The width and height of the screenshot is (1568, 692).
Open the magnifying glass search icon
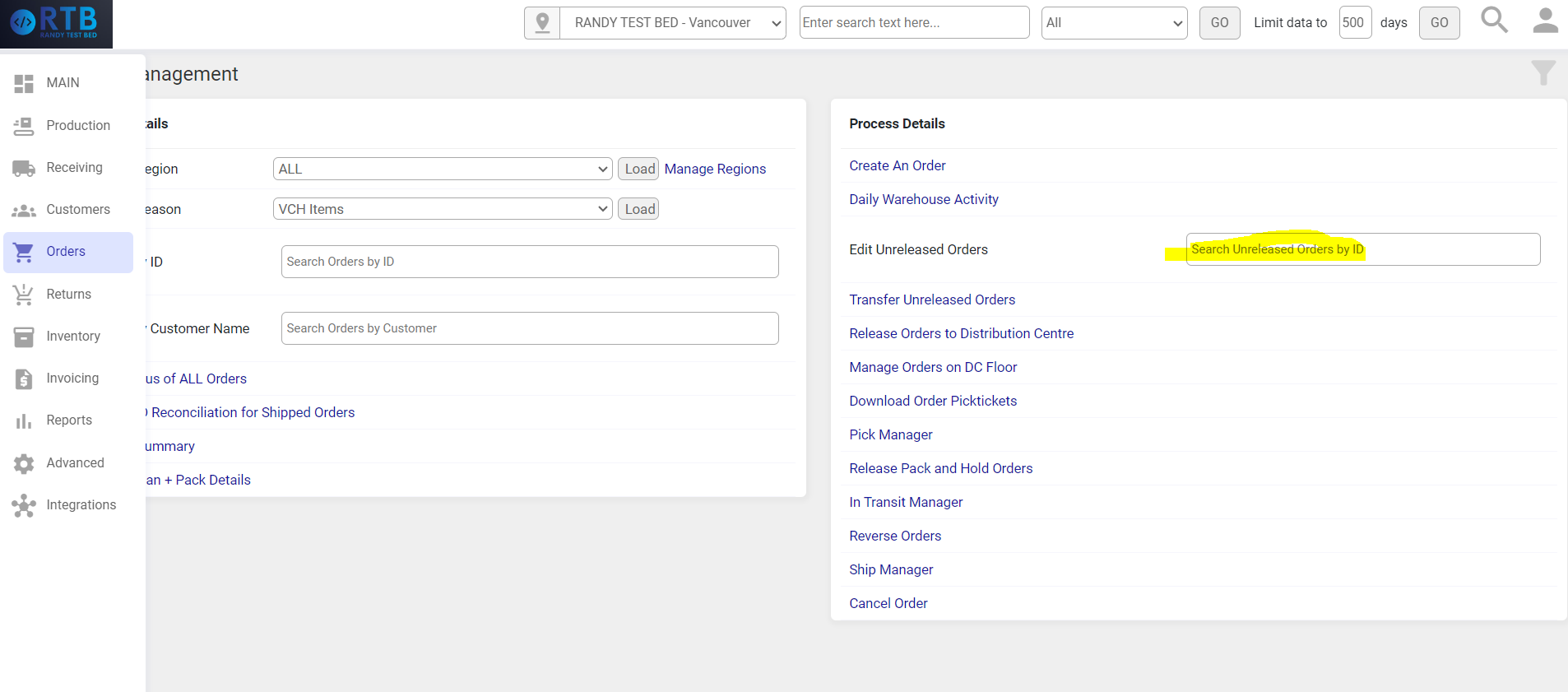[1494, 21]
